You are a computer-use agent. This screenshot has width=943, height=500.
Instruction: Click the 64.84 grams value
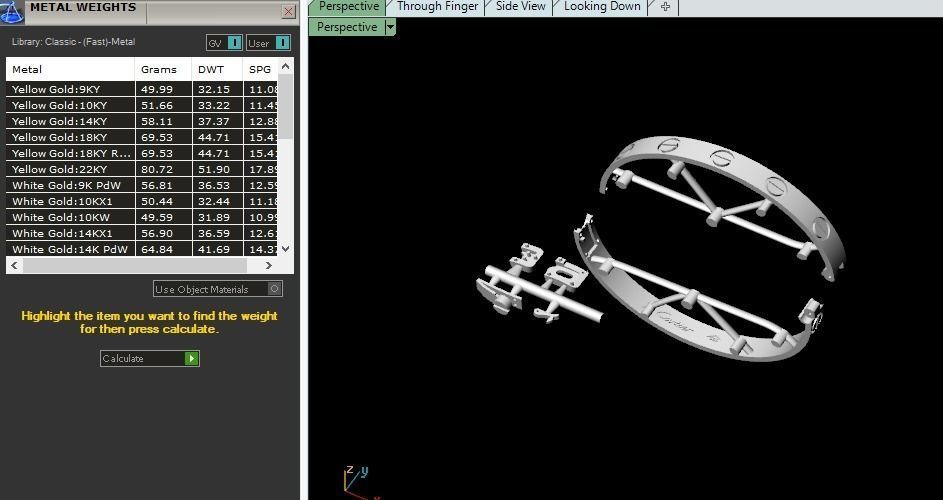point(156,249)
